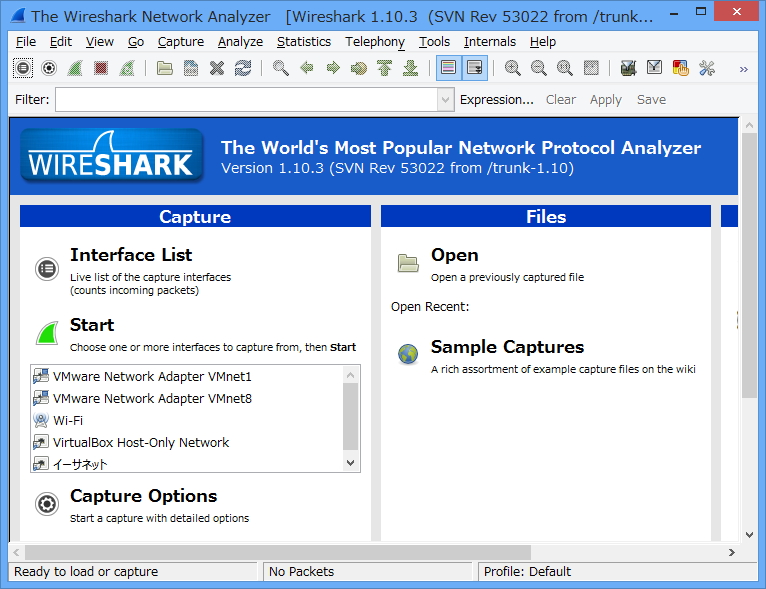The width and height of the screenshot is (766, 589).
Task: Click the filter Apply button
Action: click(x=605, y=100)
